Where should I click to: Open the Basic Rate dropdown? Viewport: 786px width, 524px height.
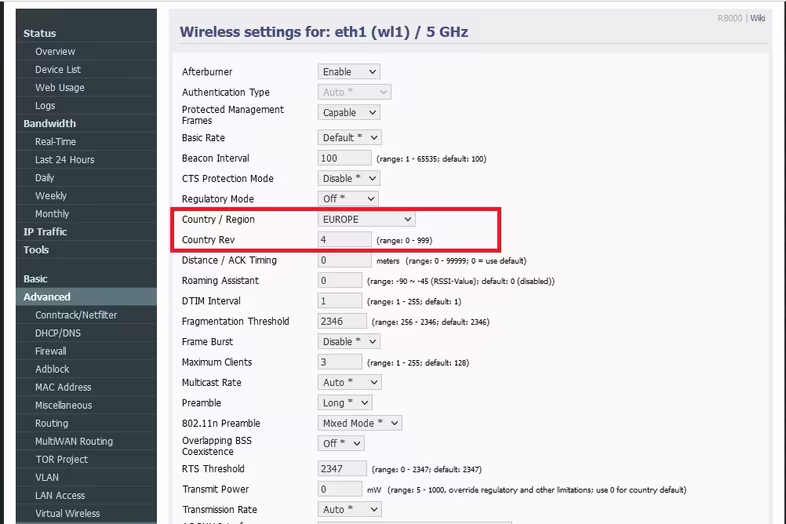(x=349, y=137)
